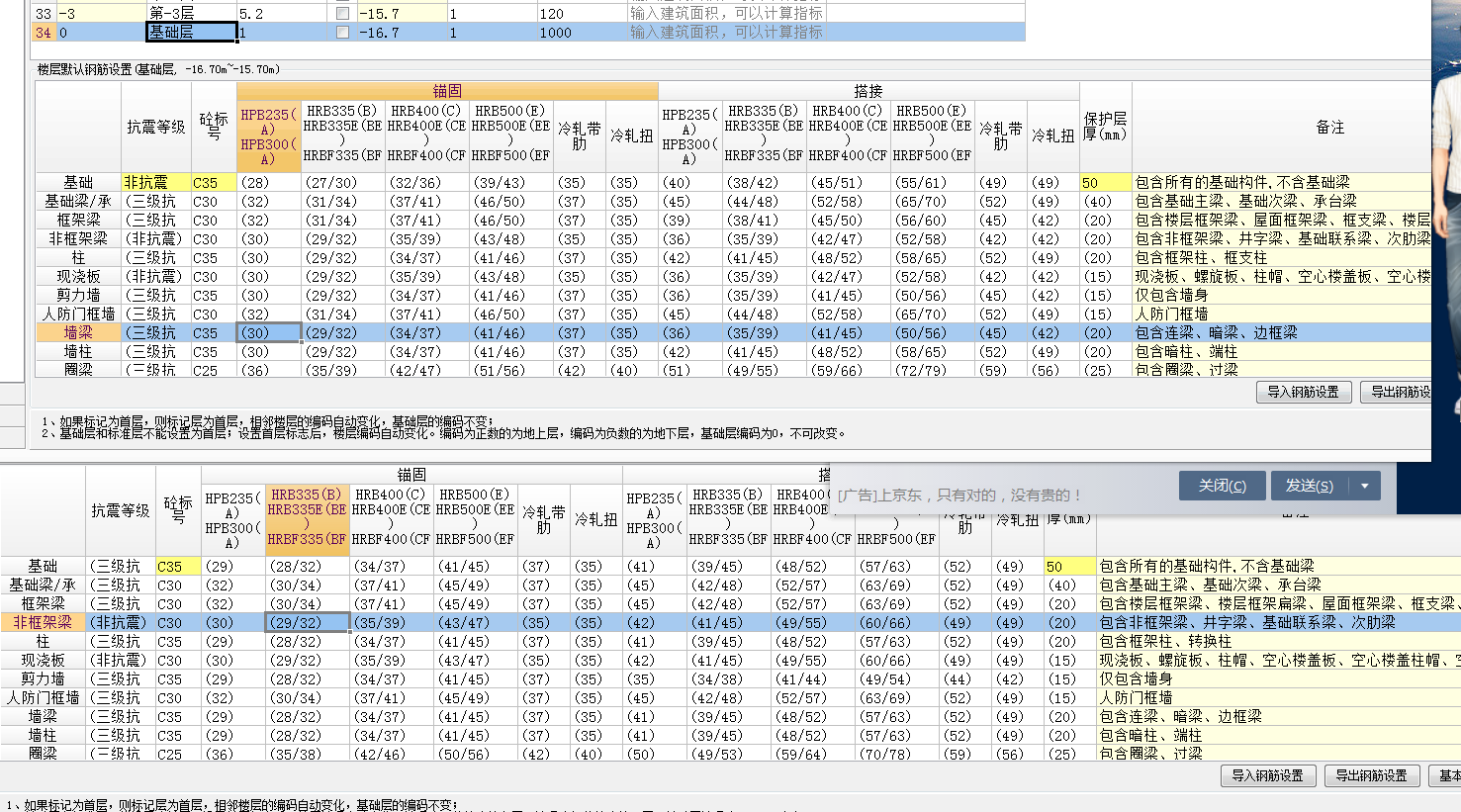The height and width of the screenshot is (812, 1461).
Task: Click the 基础层 floor name edit cell
Action: point(191,33)
